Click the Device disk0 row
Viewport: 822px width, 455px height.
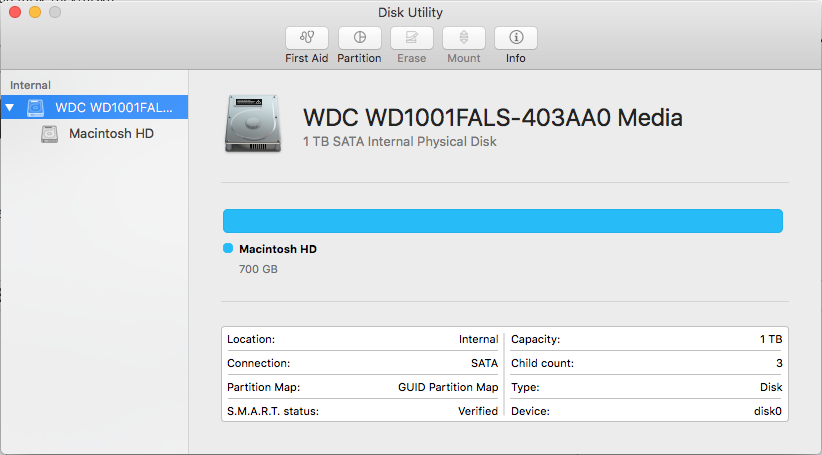pyautogui.click(x=646, y=411)
